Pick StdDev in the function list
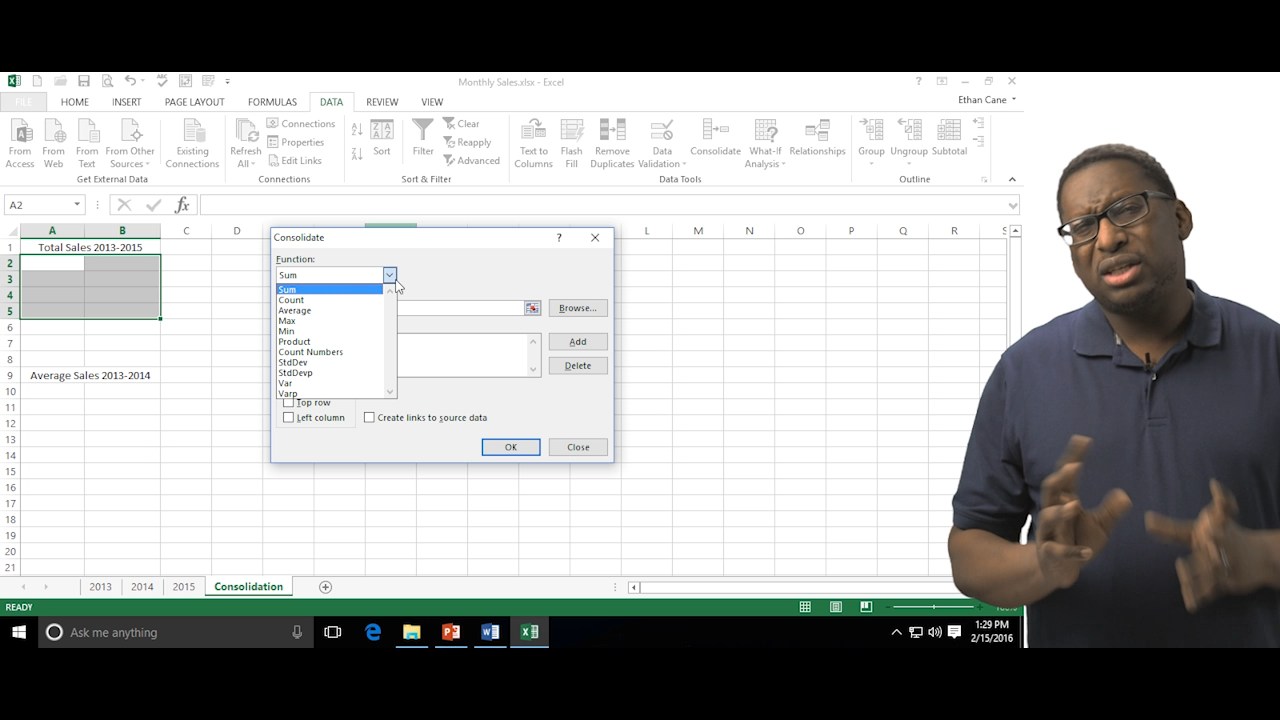 click(329, 363)
